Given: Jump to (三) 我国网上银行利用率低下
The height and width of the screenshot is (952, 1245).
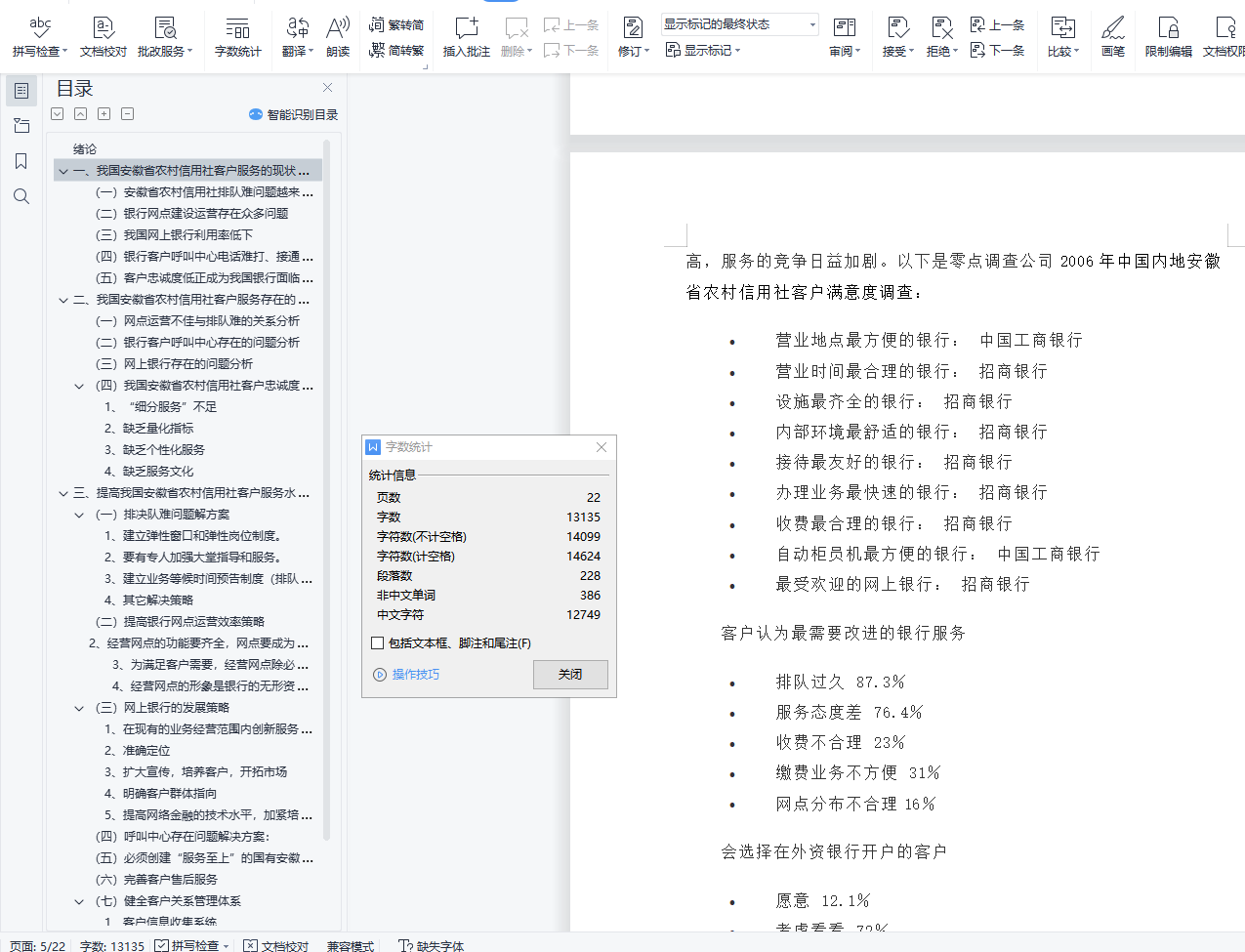Looking at the screenshot, I should coord(174,235).
